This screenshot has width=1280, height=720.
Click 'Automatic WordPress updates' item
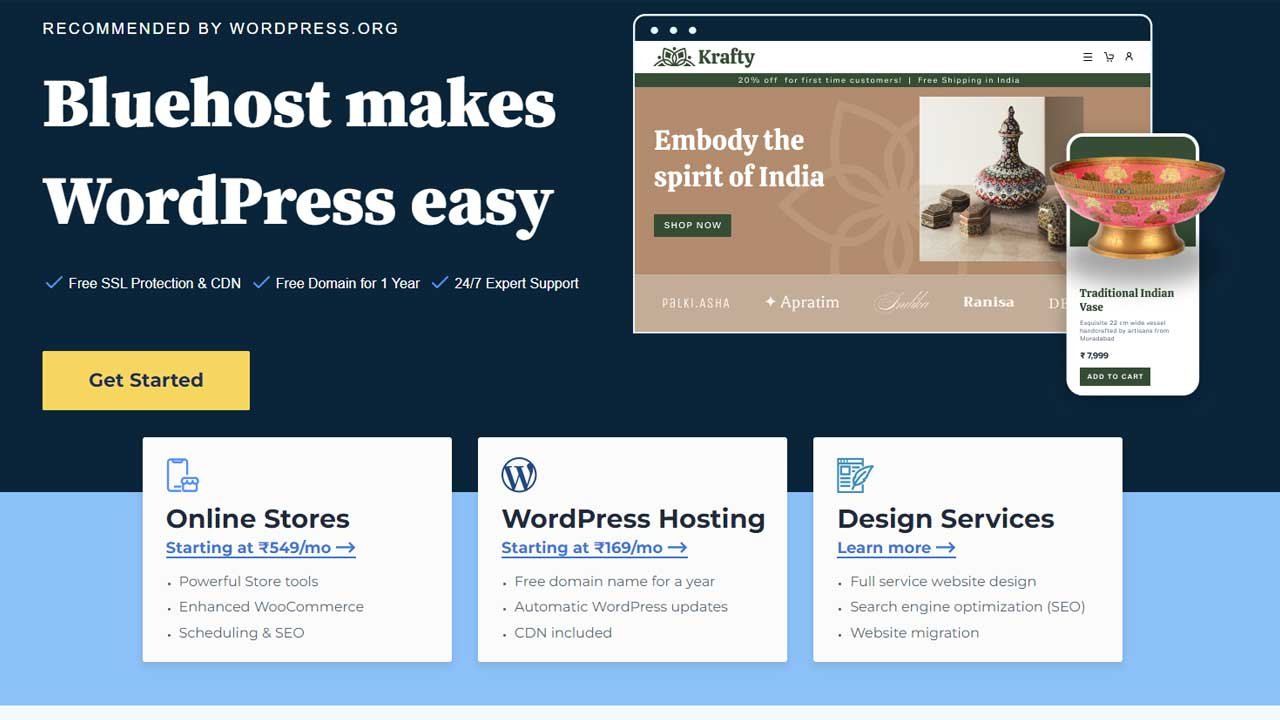tap(621, 607)
